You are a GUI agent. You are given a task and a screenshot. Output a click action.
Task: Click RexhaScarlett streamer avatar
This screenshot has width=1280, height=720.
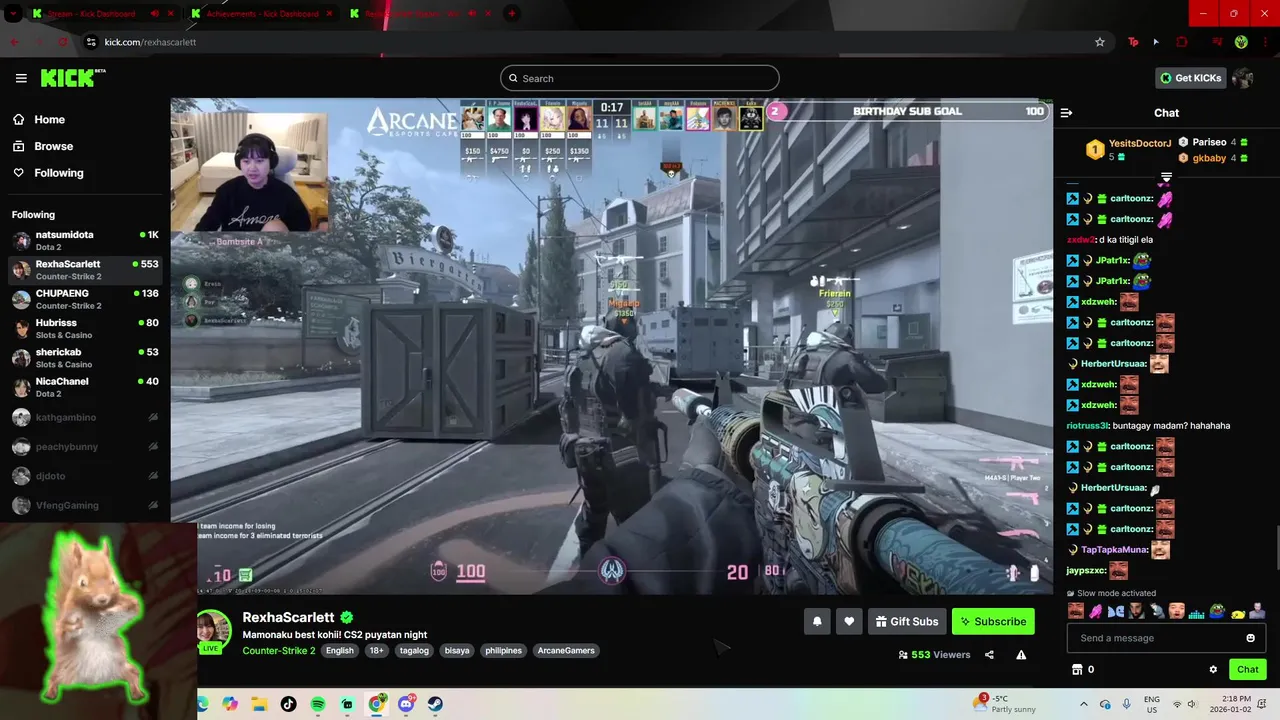coord(213,630)
